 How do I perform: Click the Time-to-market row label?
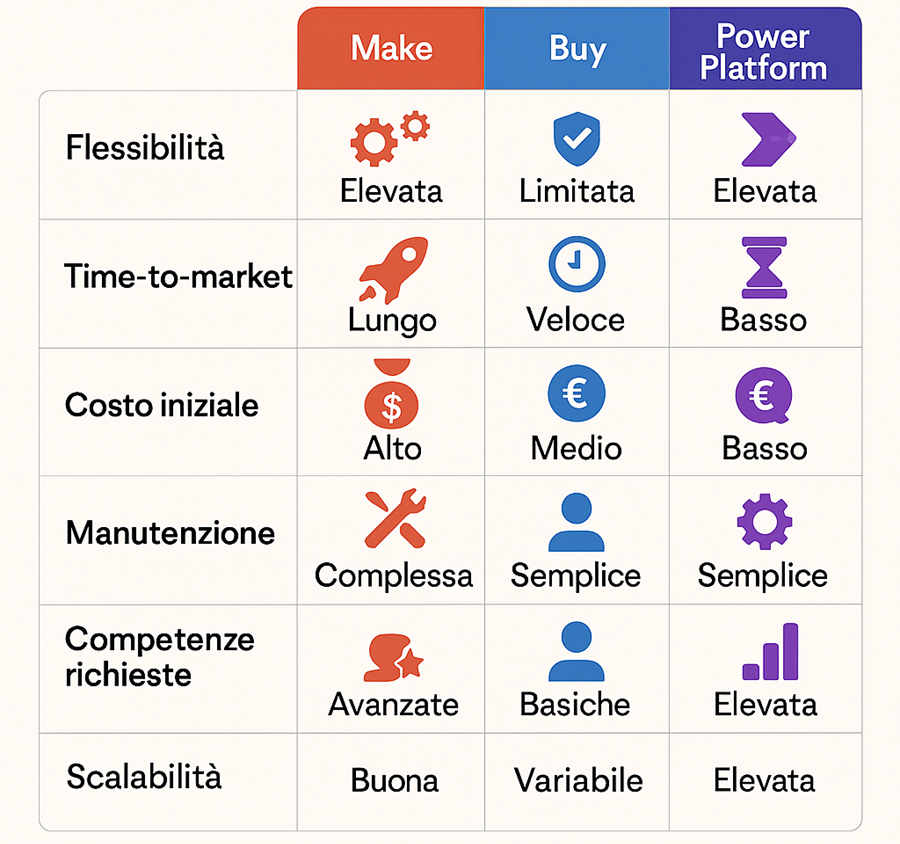coord(178,276)
